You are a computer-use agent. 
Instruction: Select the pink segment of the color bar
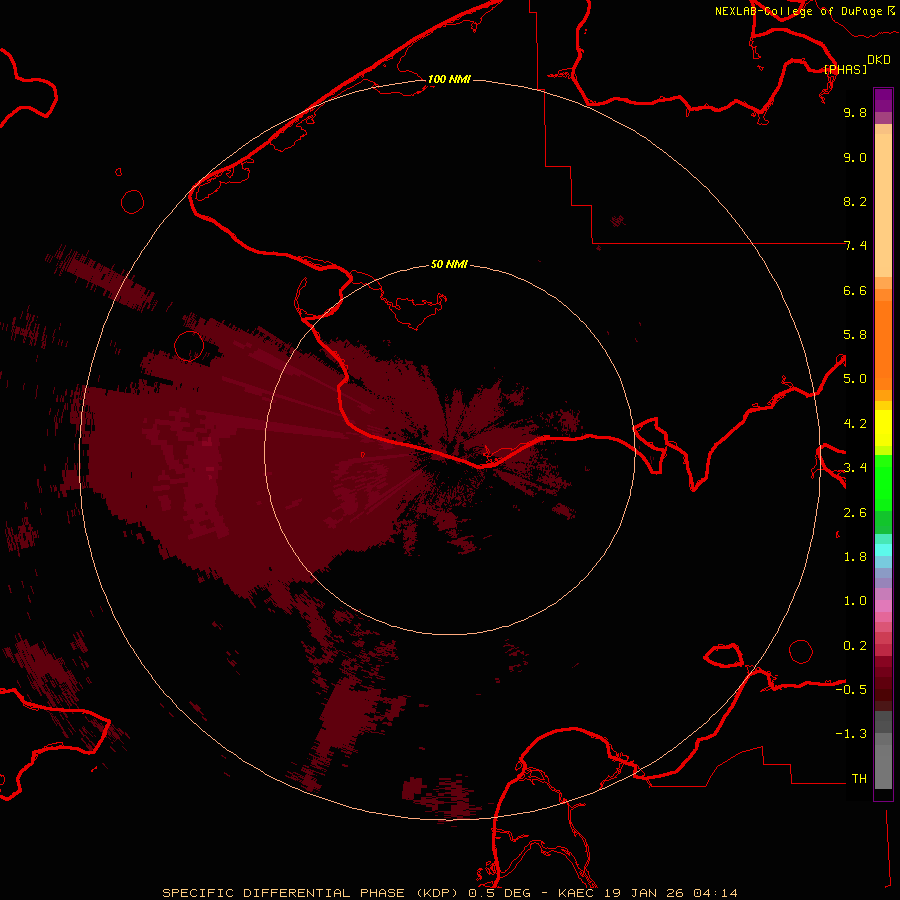click(883, 606)
